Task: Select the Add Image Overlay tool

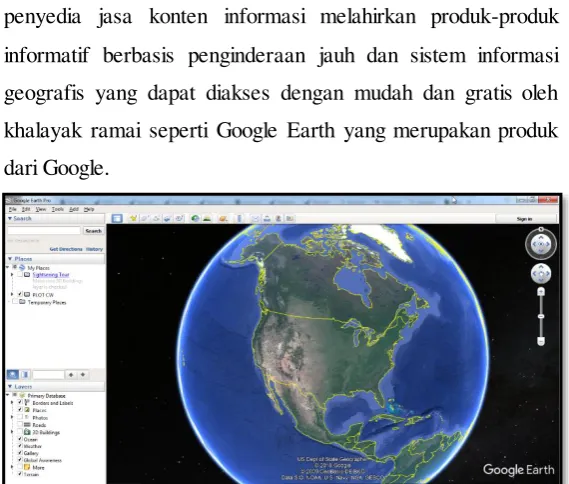Action: point(167,218)
